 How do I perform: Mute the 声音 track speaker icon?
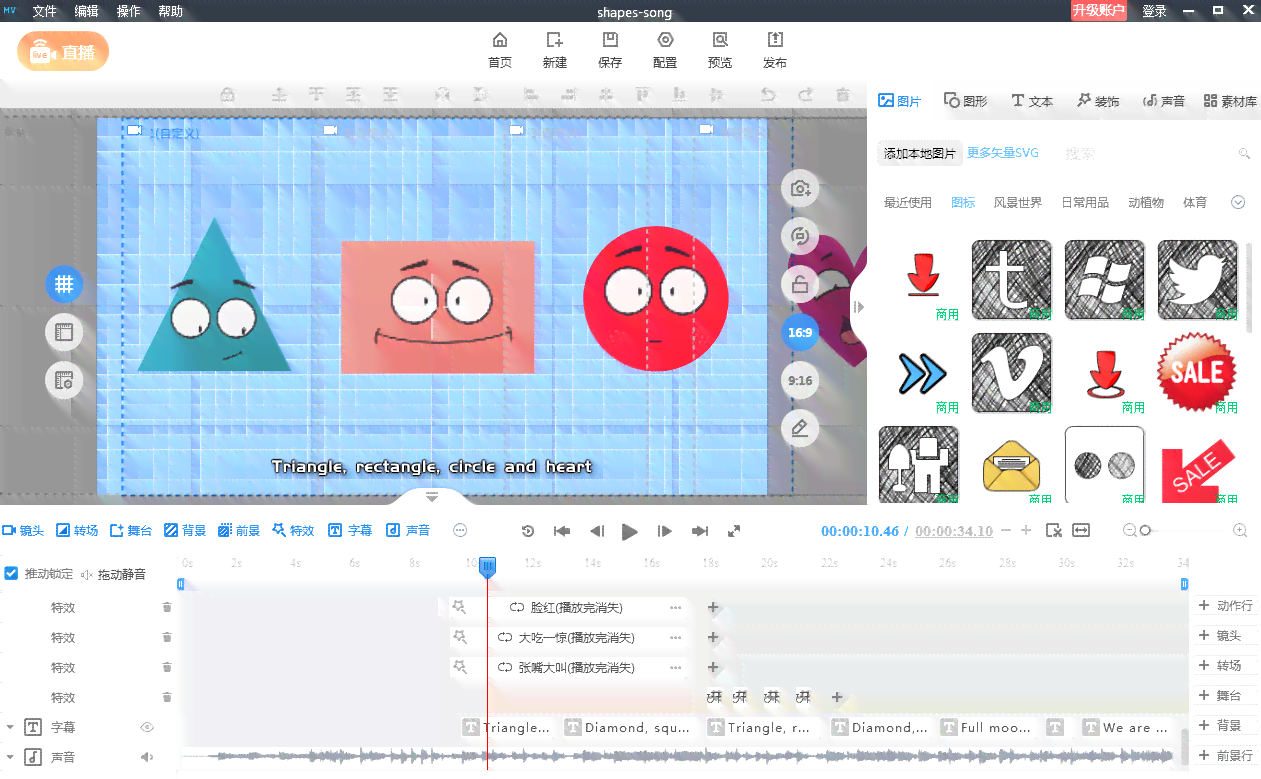point(146,757)
